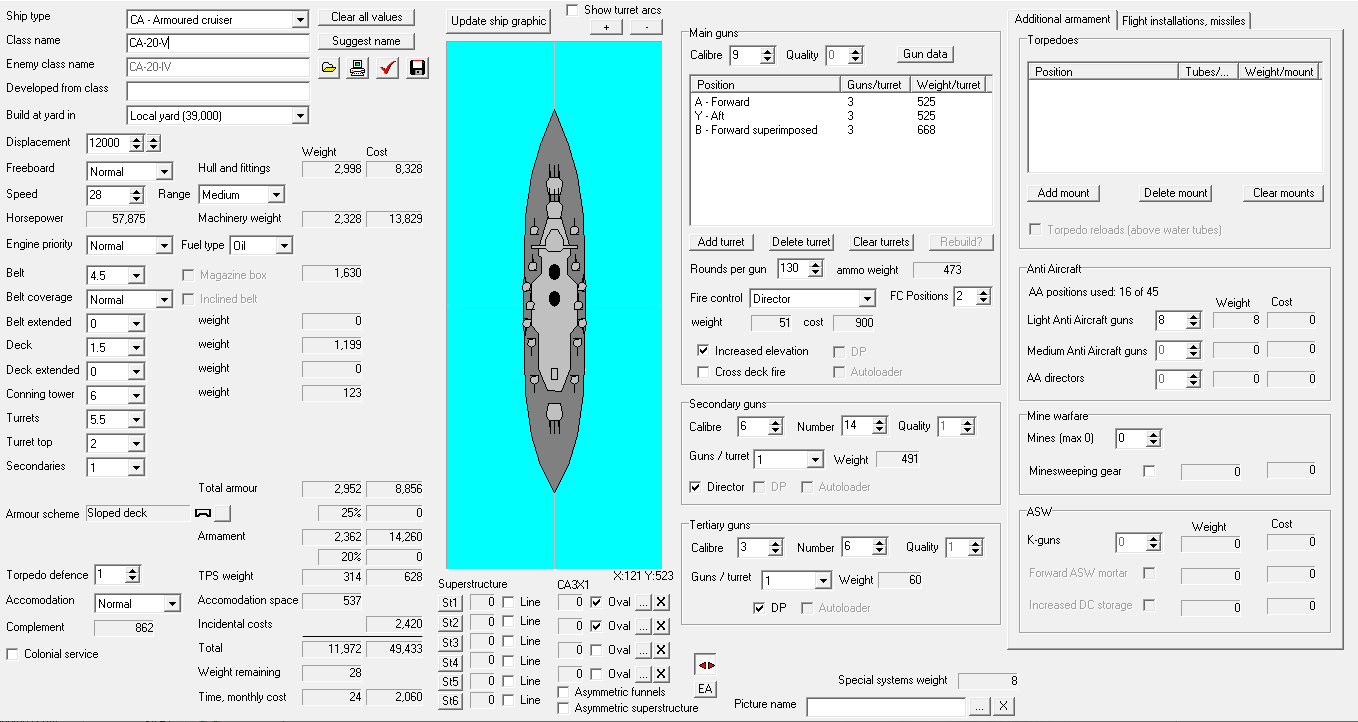Click the printer icon button

click(x=358, y=68)
